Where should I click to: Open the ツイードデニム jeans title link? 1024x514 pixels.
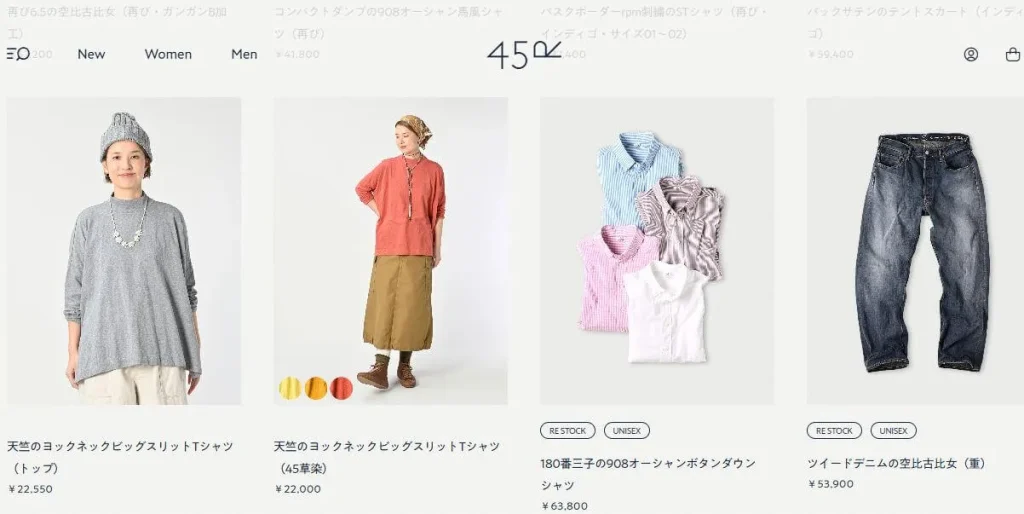coord(897,463)
